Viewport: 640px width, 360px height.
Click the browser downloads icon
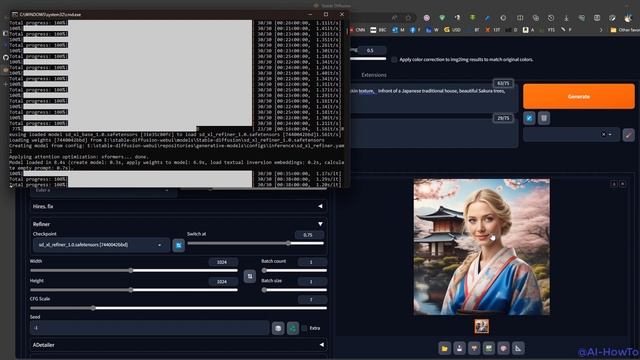(x=567, y=18)
